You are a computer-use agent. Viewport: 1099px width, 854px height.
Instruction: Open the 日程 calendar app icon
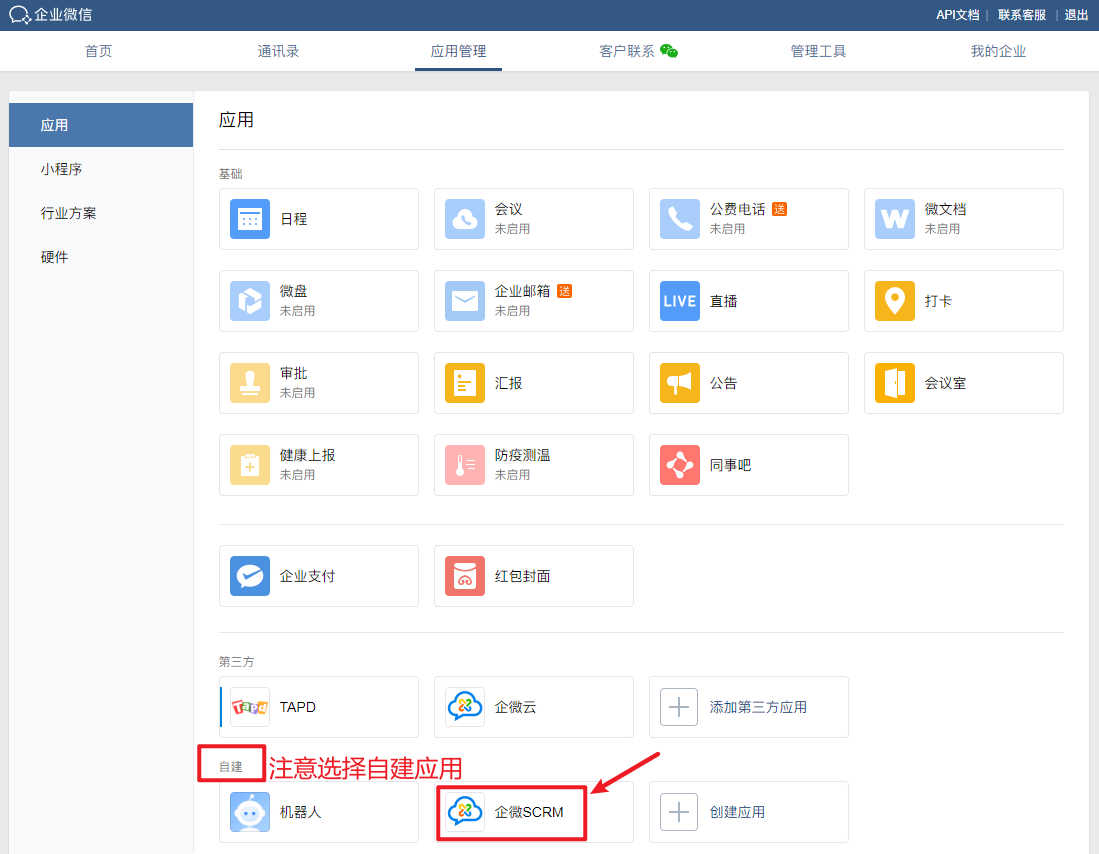250,219
